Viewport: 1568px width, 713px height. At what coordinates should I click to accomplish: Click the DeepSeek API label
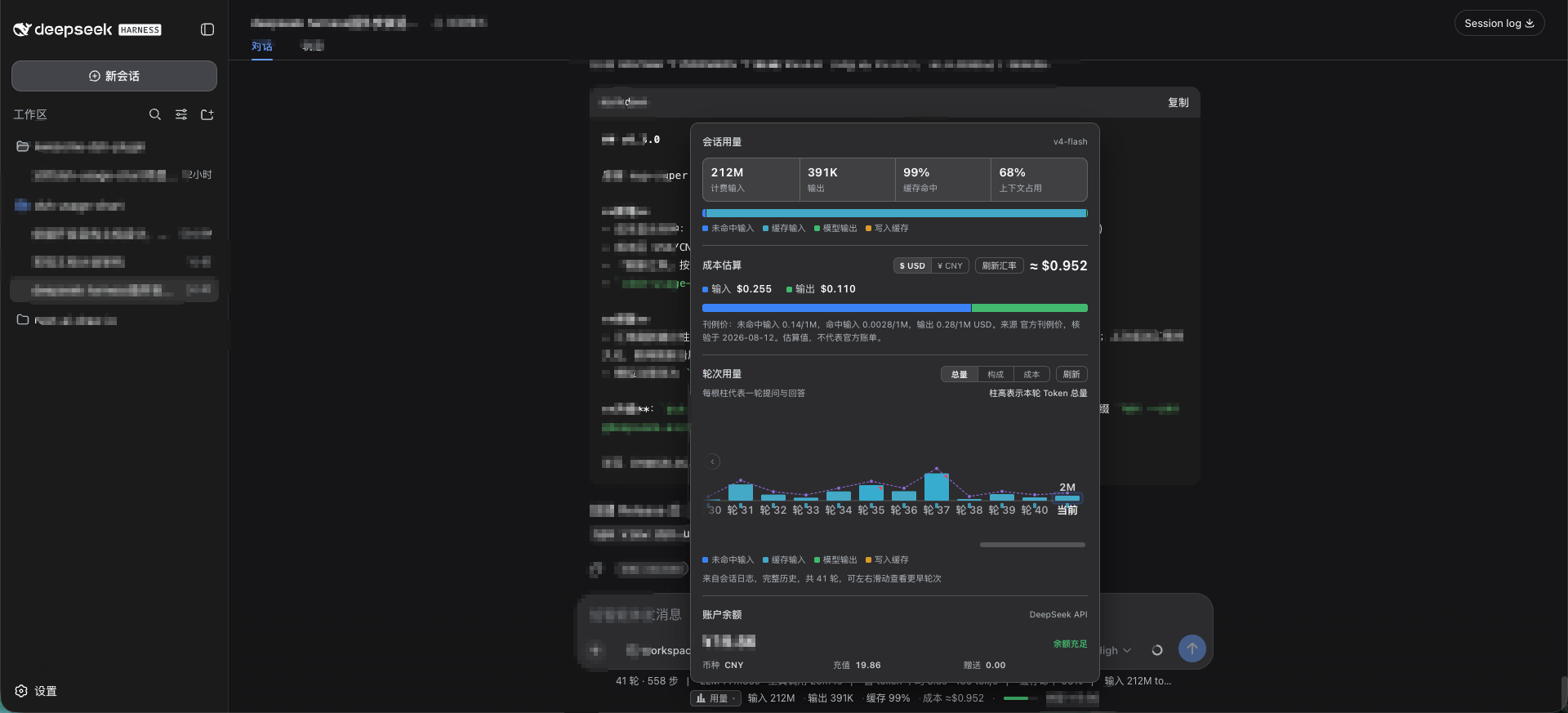pyautogui.click(x=1058, y=614)
